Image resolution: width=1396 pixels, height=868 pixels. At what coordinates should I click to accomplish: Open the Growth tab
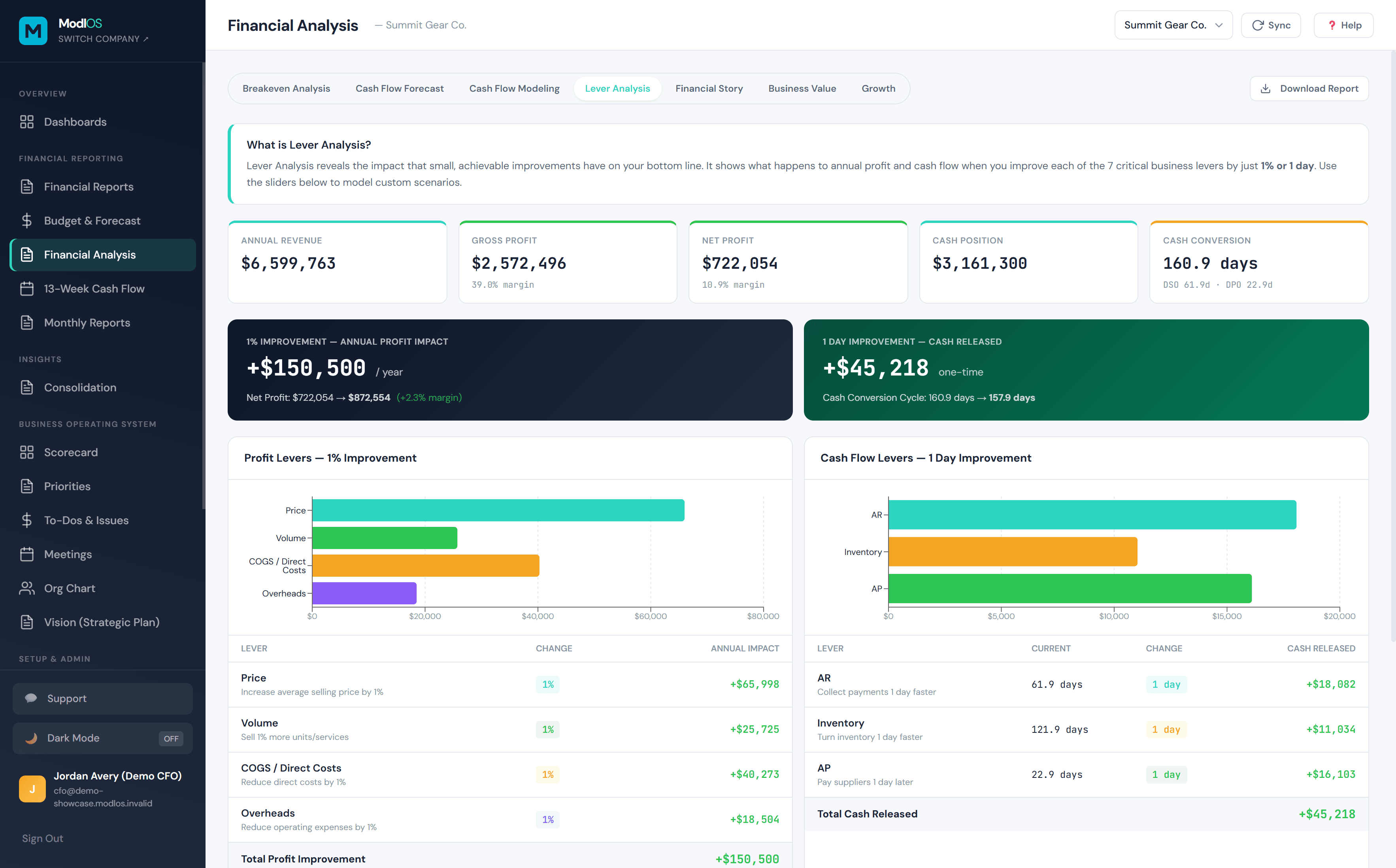[878, 89]
